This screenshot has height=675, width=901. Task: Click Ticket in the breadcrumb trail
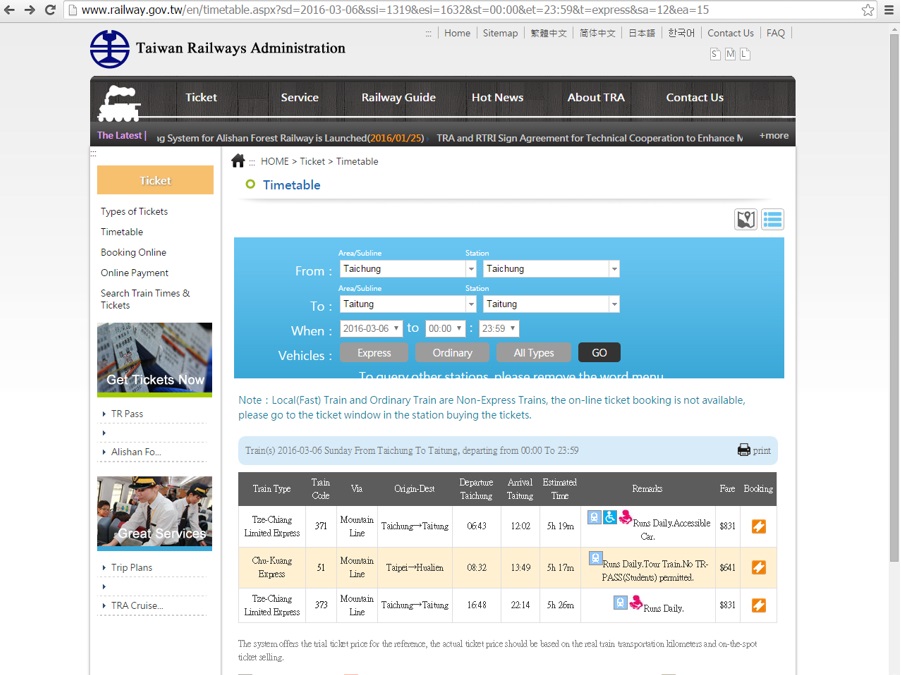(312, 161)
